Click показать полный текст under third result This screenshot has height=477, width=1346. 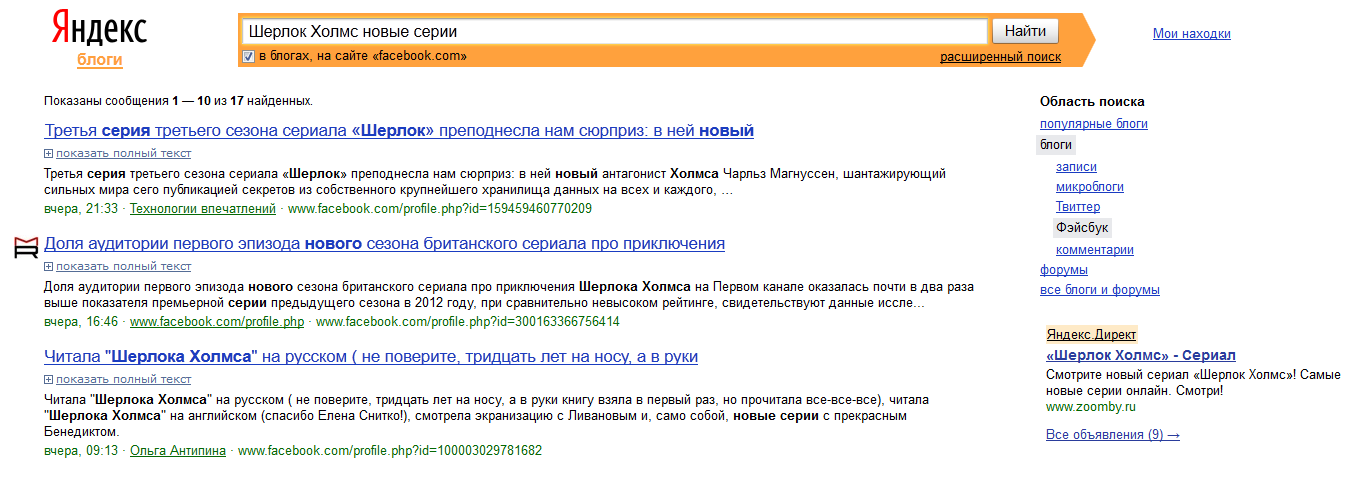point(123,380)
